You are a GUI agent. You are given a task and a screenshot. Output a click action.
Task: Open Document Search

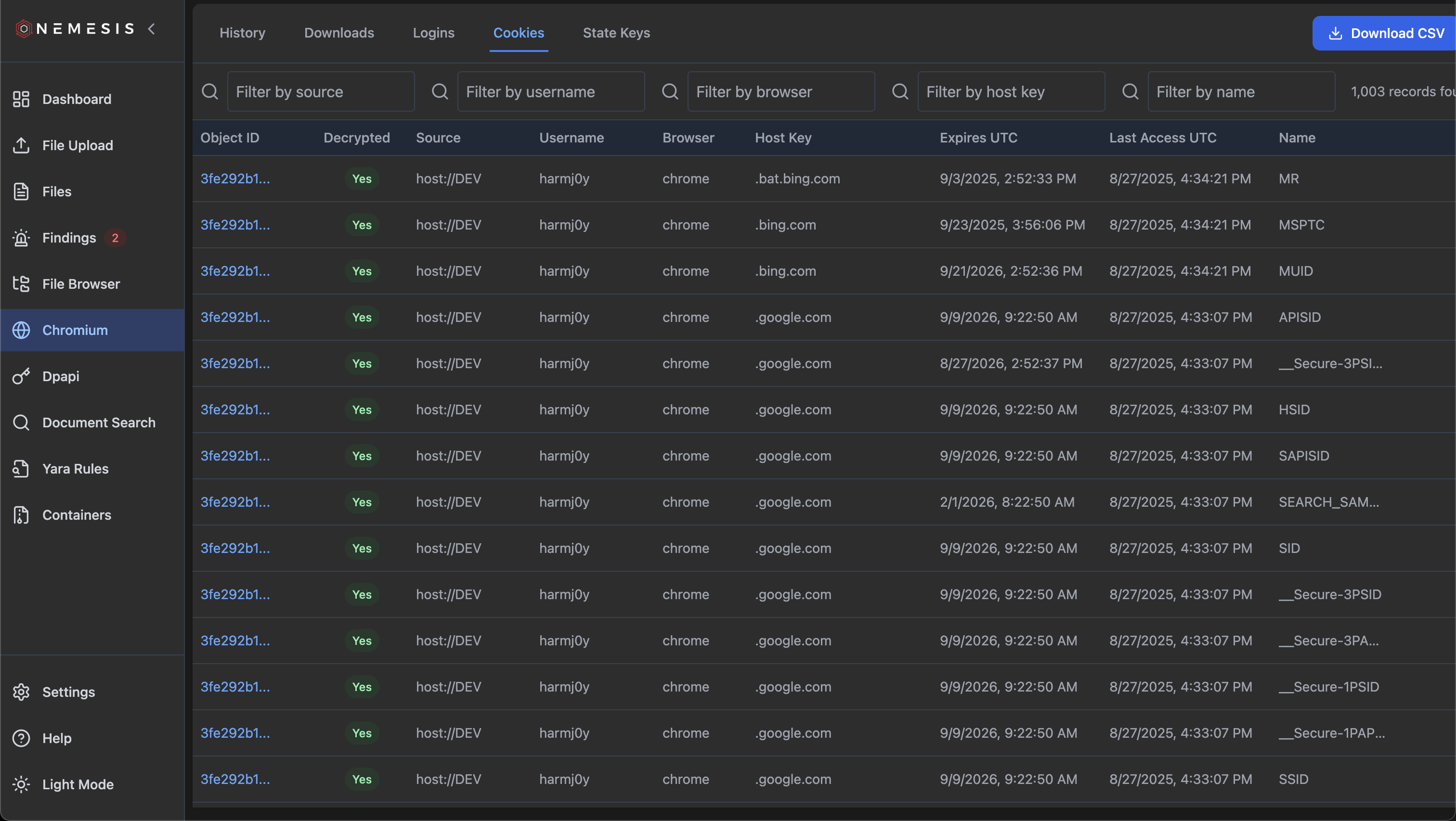(99, 422)
